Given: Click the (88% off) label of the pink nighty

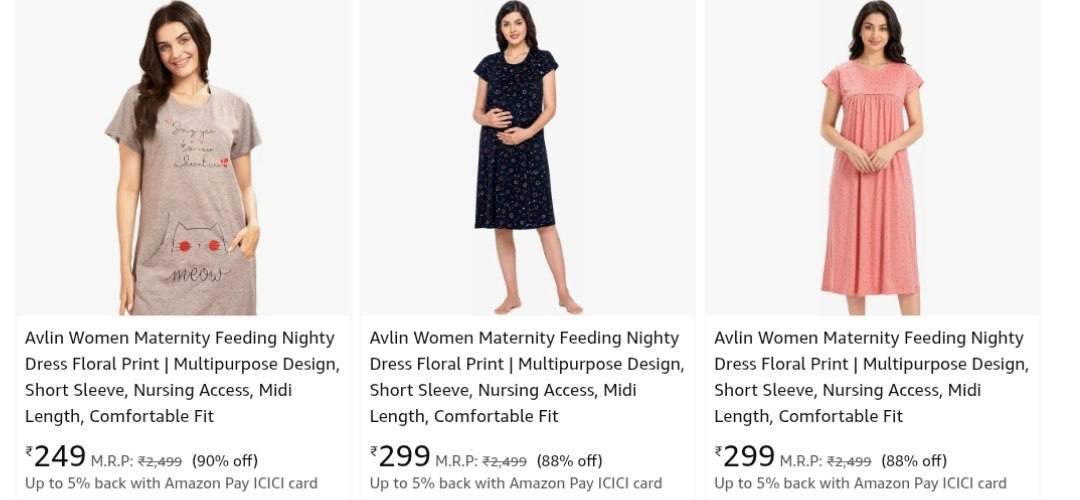Looking at the screenshot, I should 914,461.
